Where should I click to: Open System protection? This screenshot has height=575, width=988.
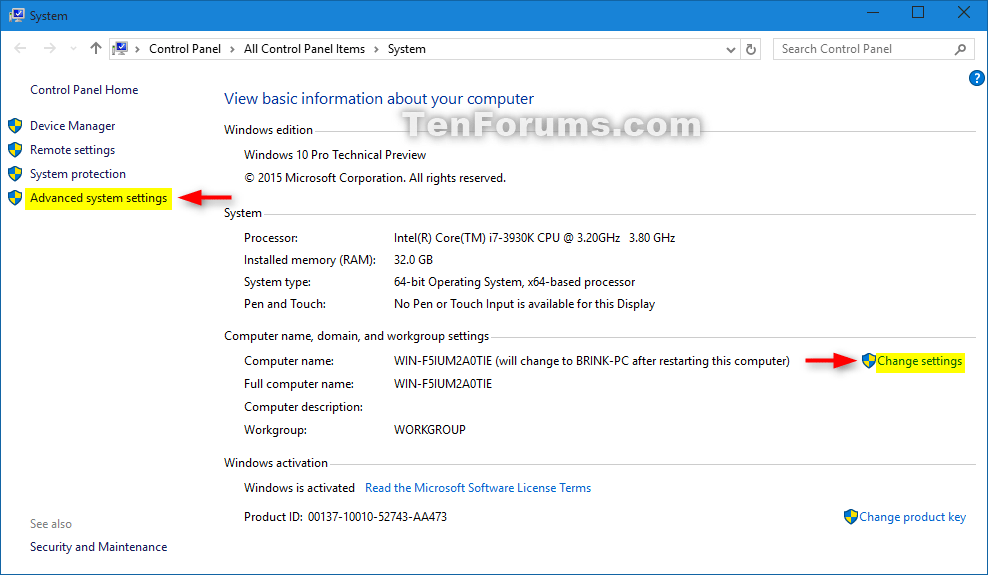pyautogui.click(x=78, y=174)
